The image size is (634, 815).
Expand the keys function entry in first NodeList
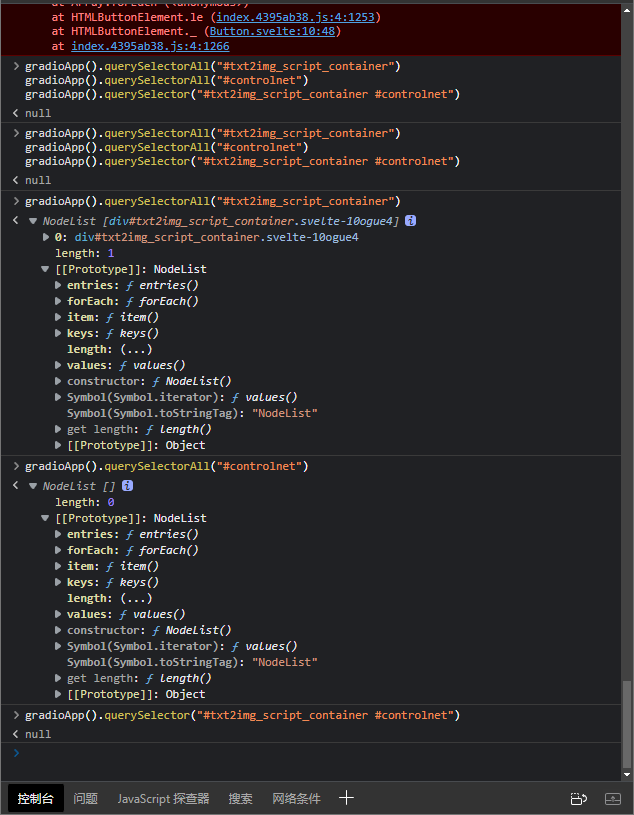(58, 332)
